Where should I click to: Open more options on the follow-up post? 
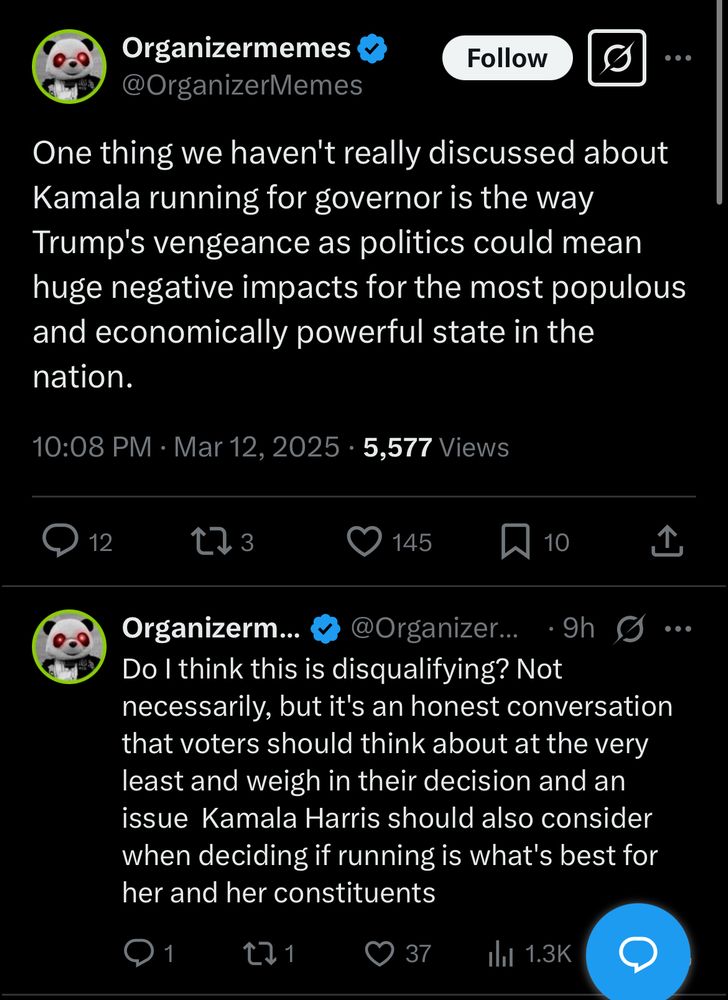(678, 628)
